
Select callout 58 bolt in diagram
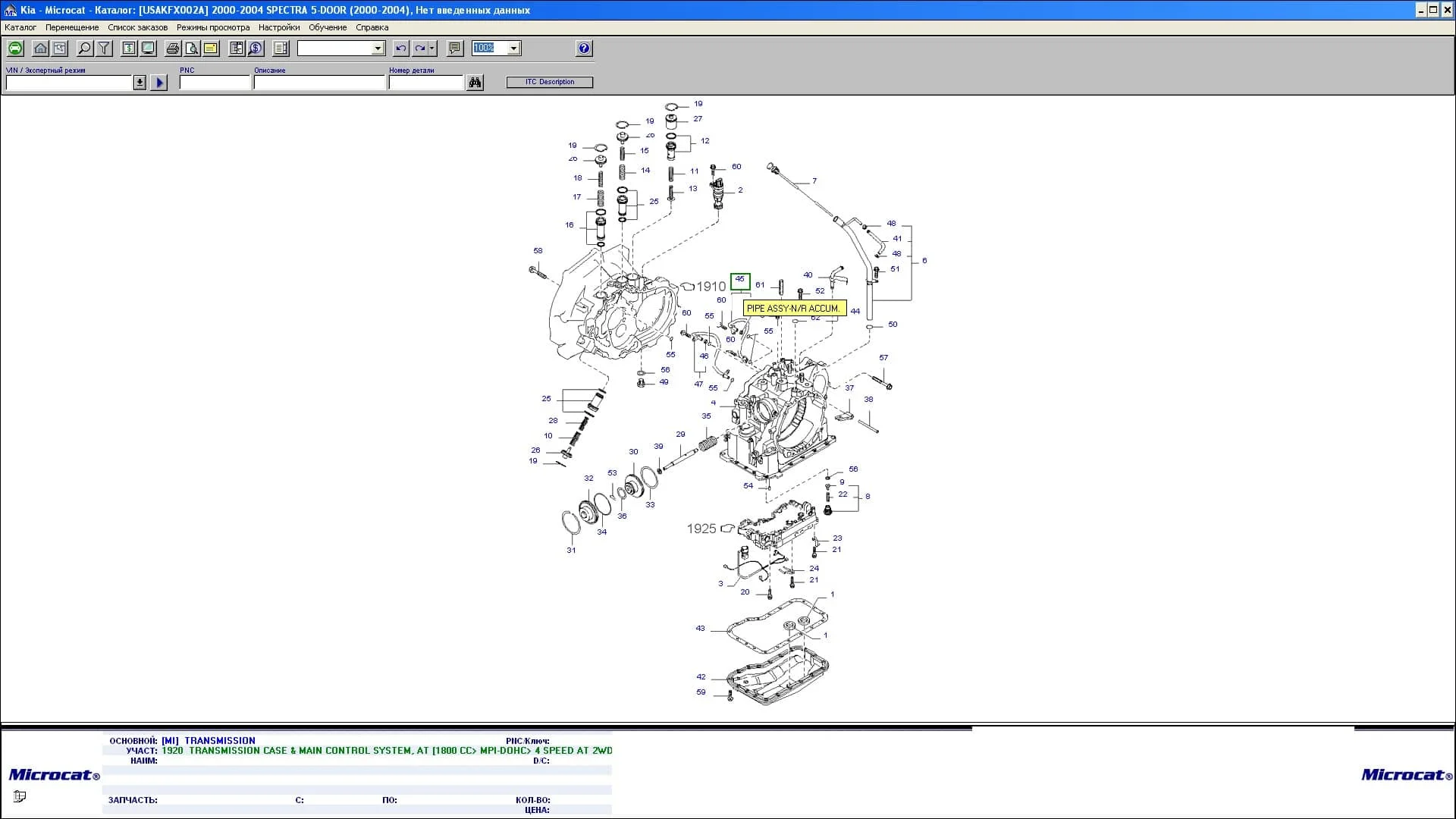coord(538,251)
